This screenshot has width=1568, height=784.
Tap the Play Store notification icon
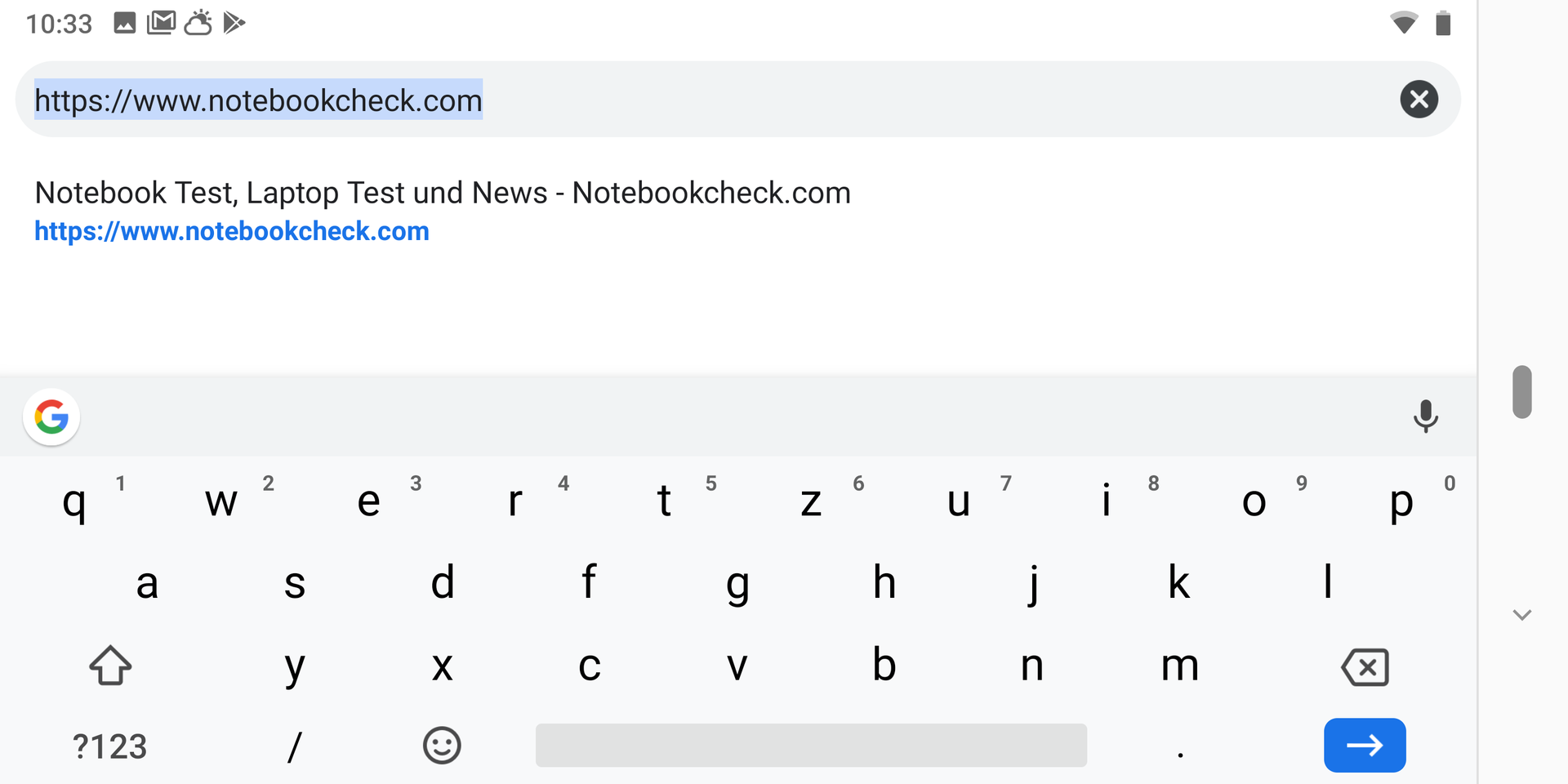click(234, 23)
